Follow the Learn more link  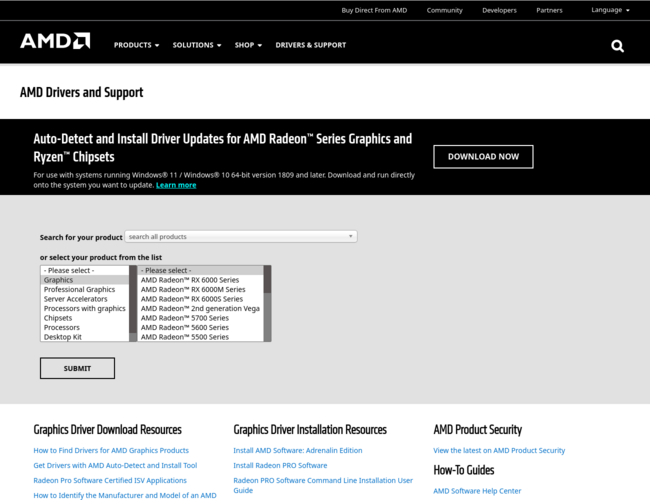coord(176,185)
